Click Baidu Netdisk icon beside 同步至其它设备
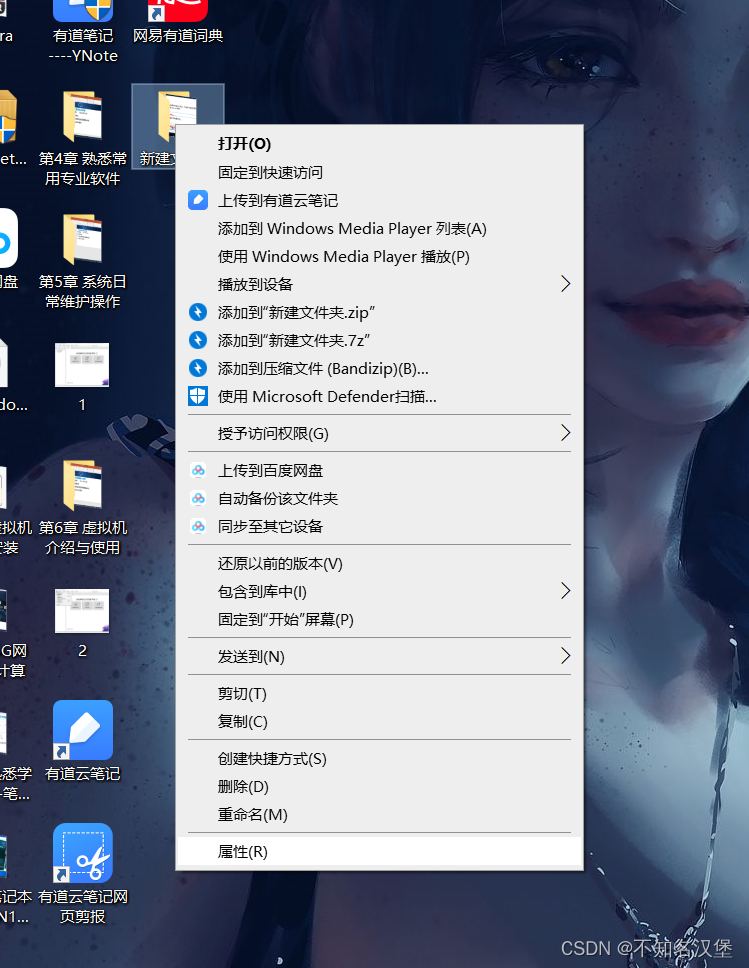 pyautogui.click(x=198, y=527)
